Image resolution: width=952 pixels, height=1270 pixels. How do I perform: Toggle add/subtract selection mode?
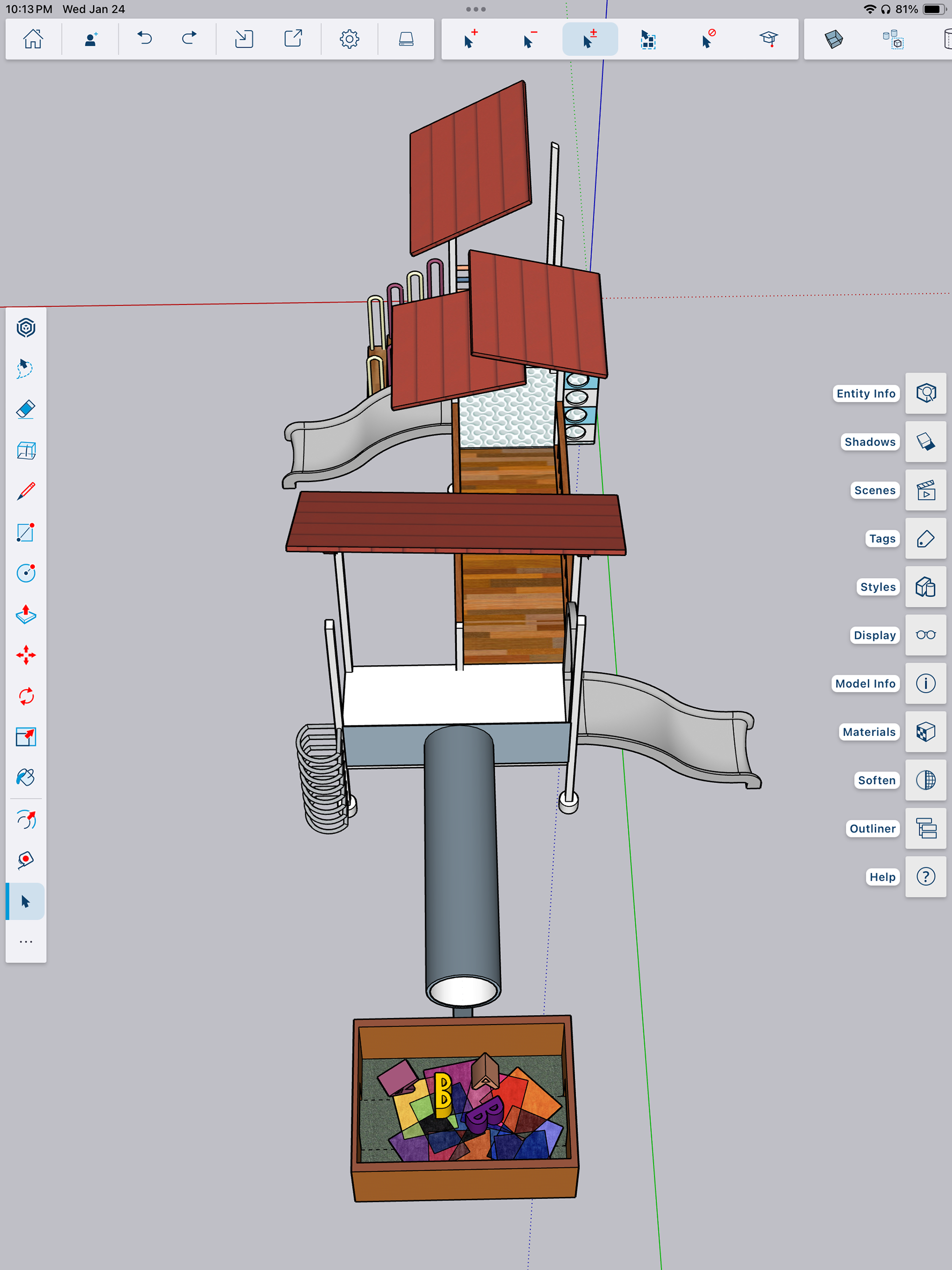[x=590, y=39]
